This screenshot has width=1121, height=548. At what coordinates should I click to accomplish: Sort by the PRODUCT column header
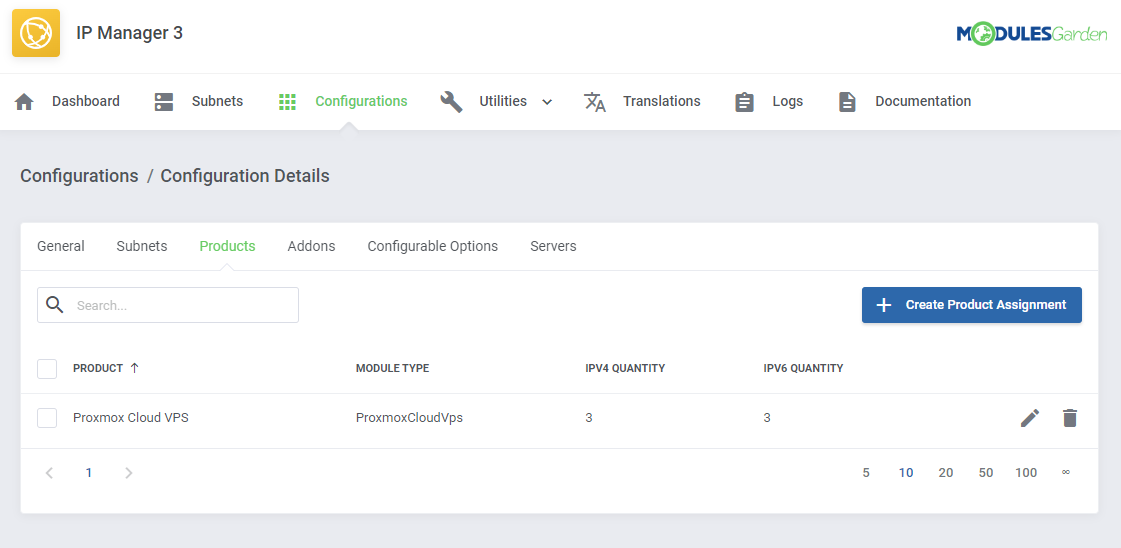coord(98,369)
